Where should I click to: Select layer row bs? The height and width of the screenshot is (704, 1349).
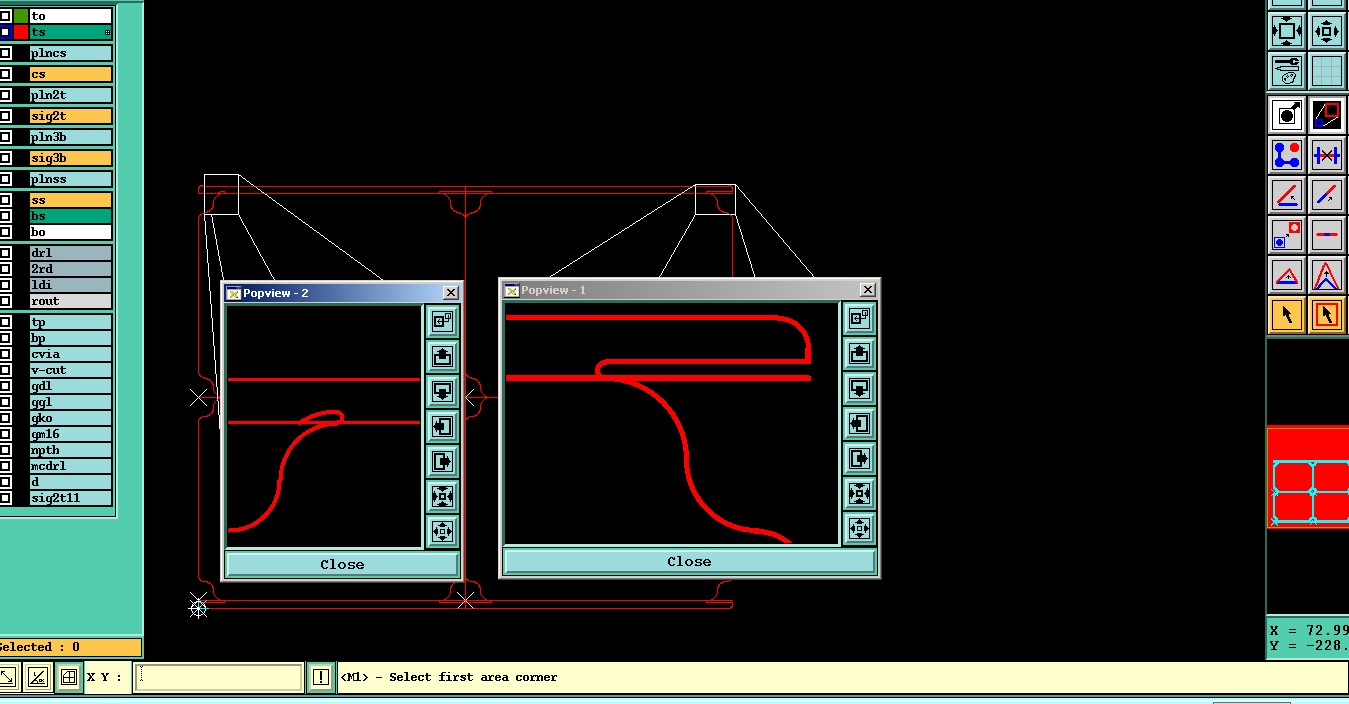pos(70,216)
